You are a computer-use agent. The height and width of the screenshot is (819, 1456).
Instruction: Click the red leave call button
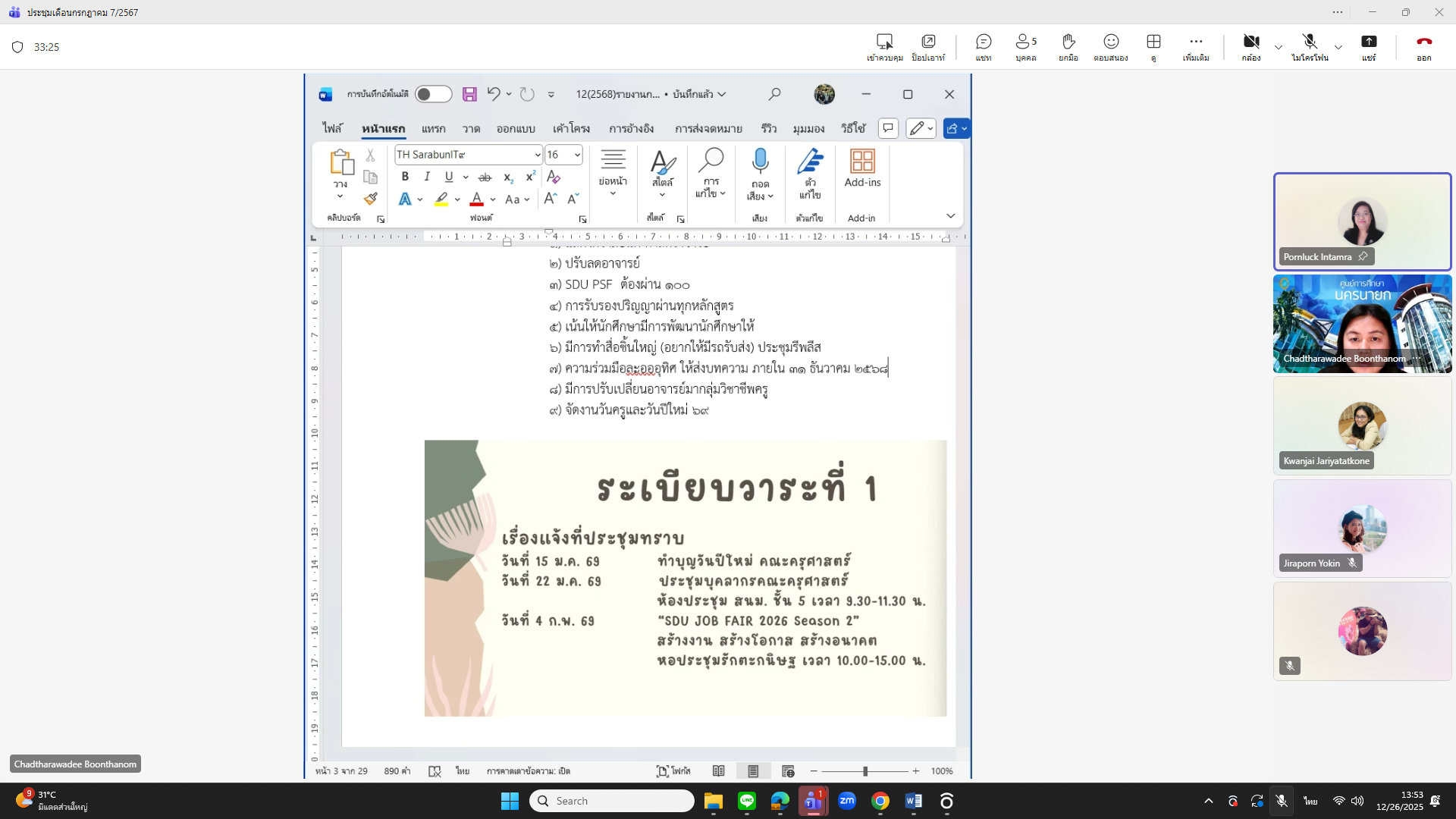tap(1423, 42)
